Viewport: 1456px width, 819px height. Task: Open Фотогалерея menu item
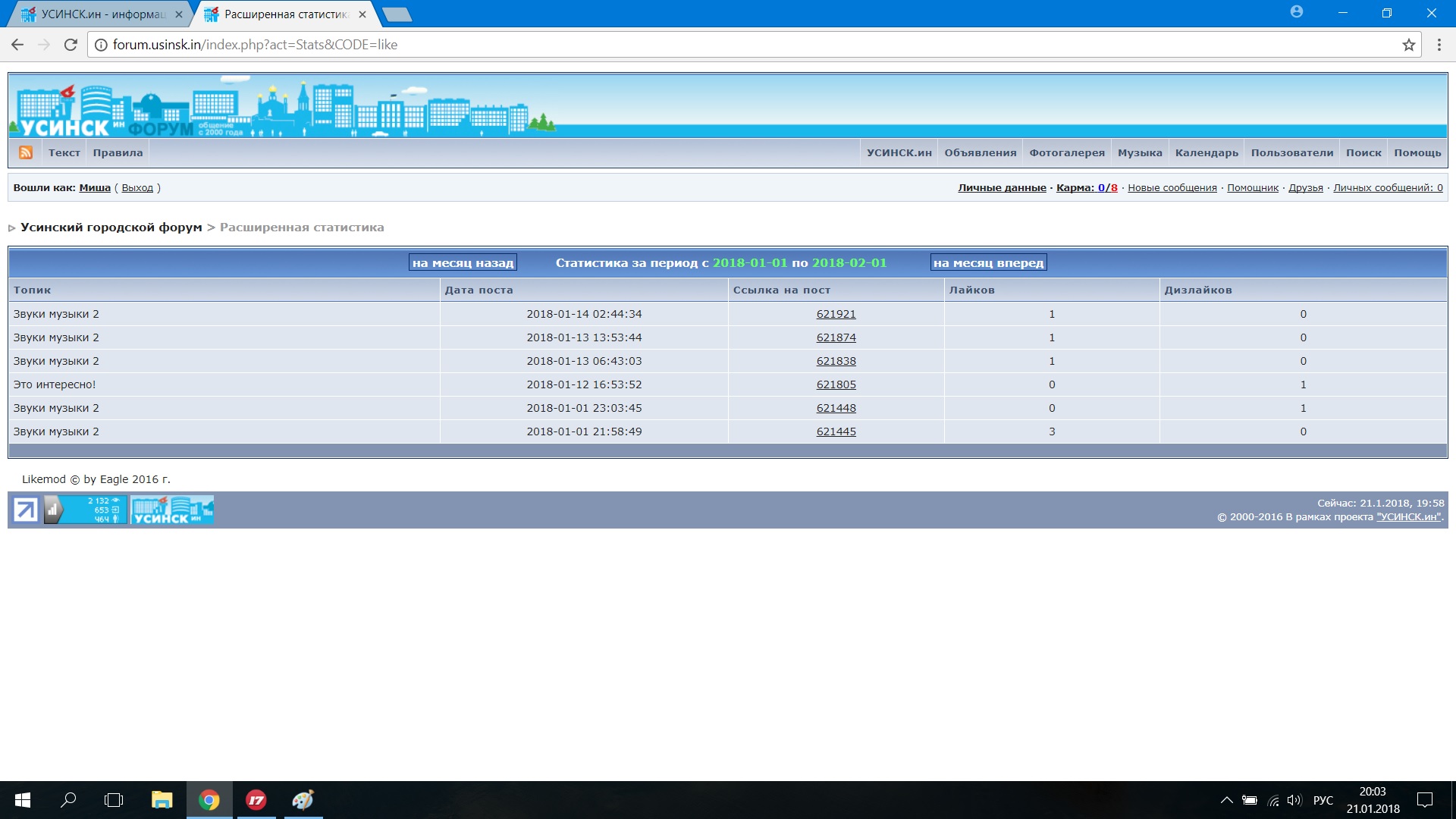pos(1066,152)
